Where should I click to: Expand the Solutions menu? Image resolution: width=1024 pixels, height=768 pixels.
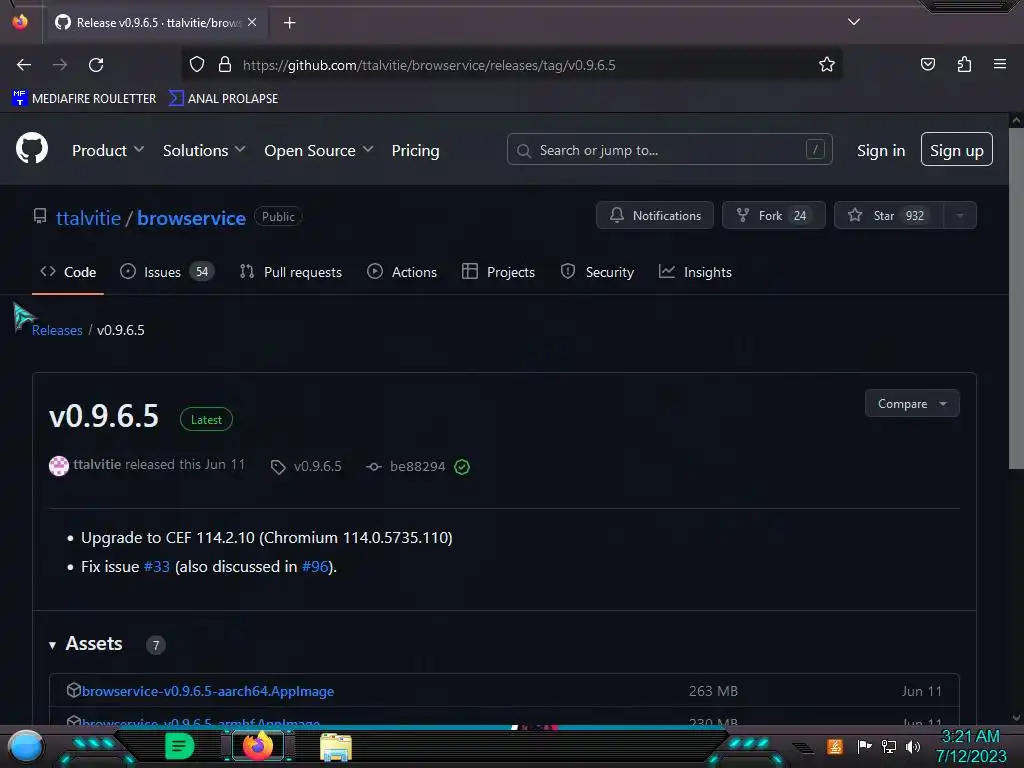pos(204,150)
